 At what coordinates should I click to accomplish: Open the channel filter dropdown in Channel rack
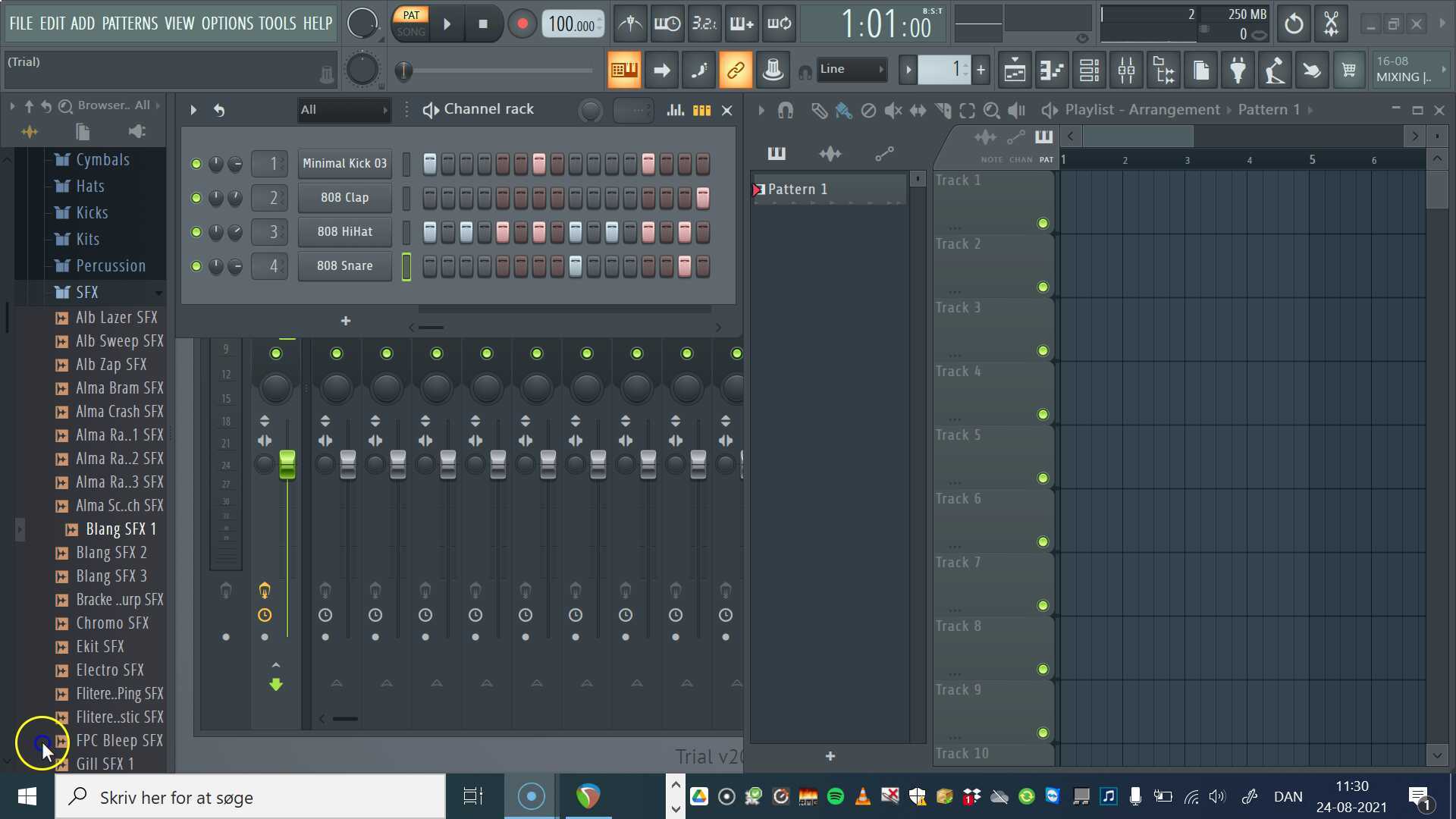coord(345,109)
